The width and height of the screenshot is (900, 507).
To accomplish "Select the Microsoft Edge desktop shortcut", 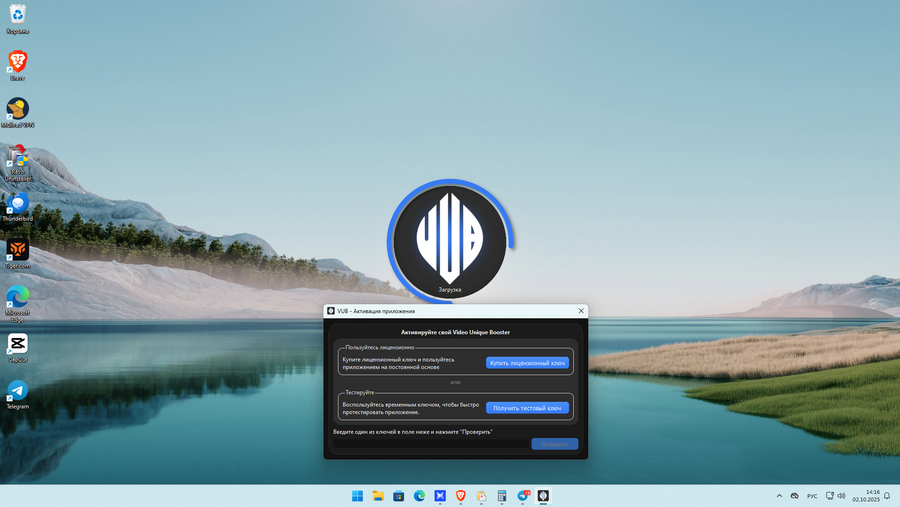I will (17, 297).
